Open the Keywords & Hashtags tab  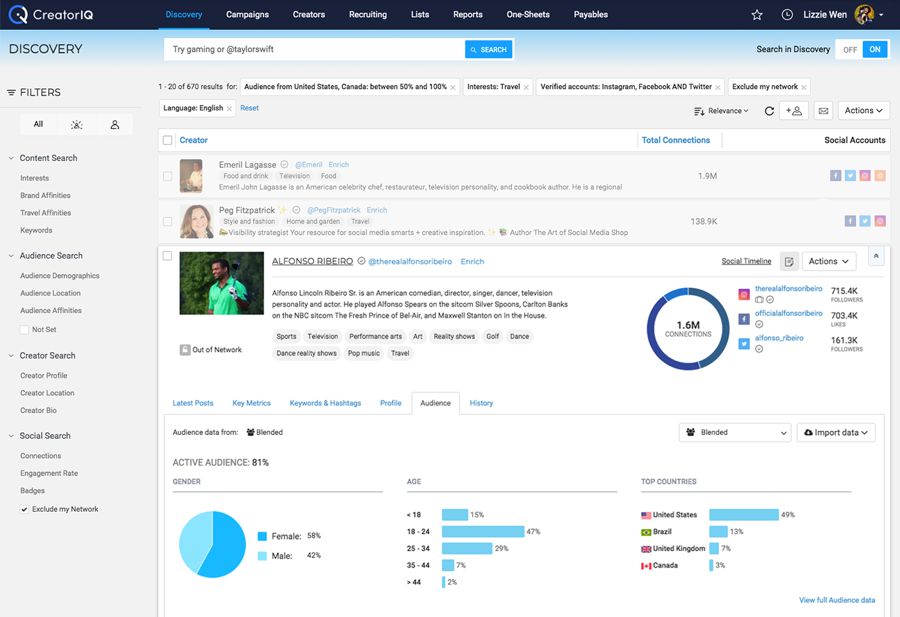325,403
